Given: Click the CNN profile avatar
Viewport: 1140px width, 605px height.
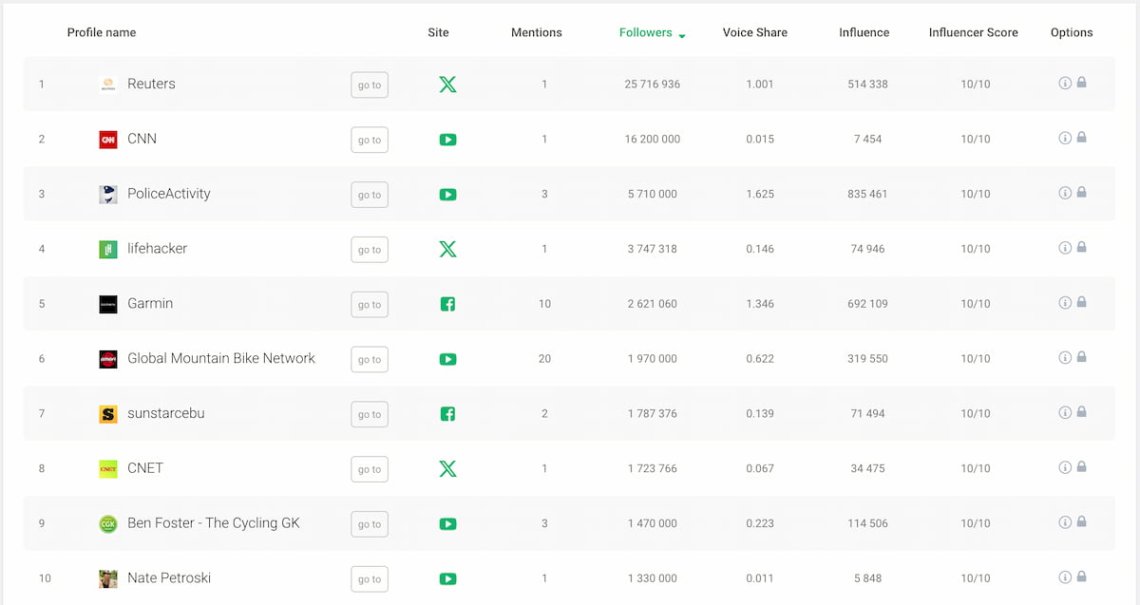Looking at the screenshot, I should tap(108, 140).
